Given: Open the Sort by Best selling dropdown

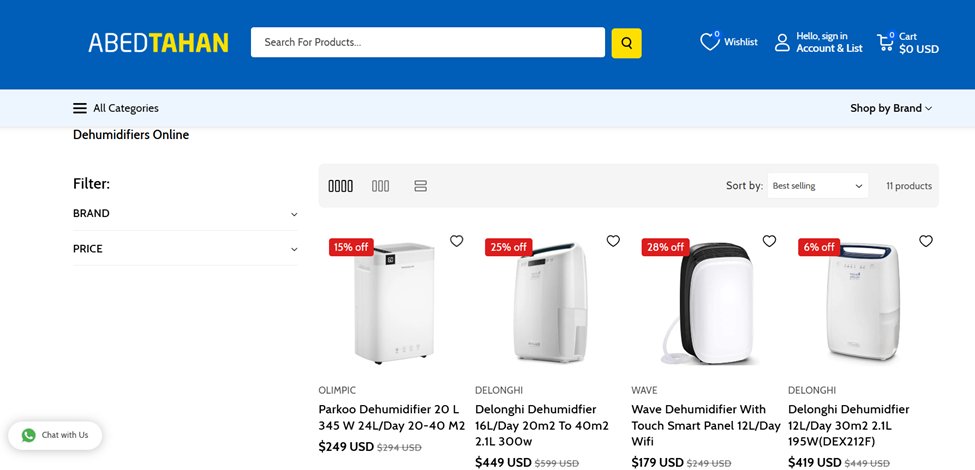Looking at the screenshot, I should [818, 186].
